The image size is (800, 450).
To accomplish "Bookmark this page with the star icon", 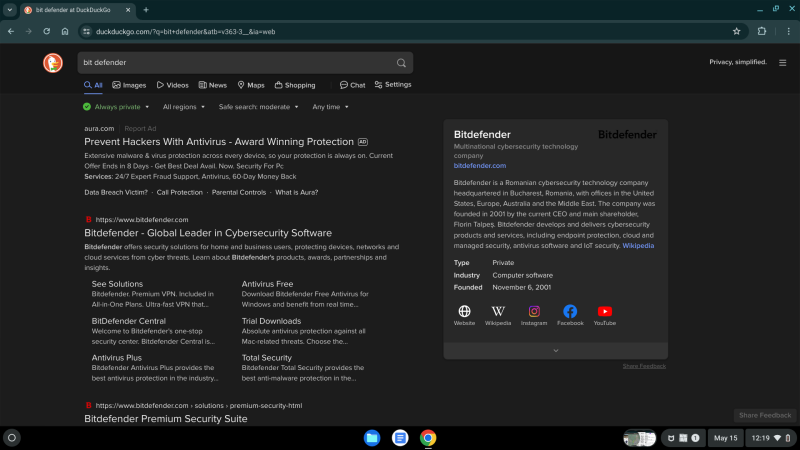I will pyautogui.click(x=736, y=31).
